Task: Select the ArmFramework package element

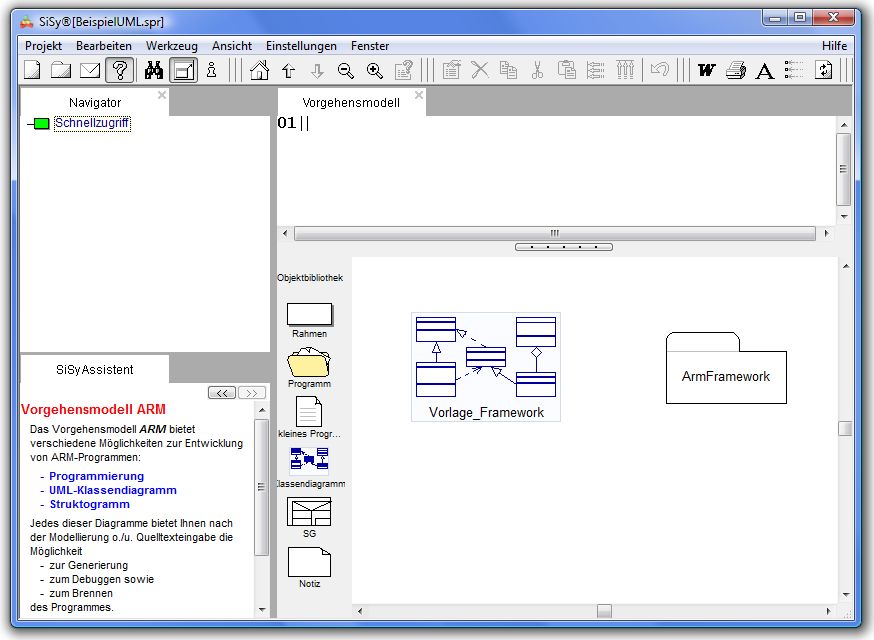Action: [x=726, y=368]
